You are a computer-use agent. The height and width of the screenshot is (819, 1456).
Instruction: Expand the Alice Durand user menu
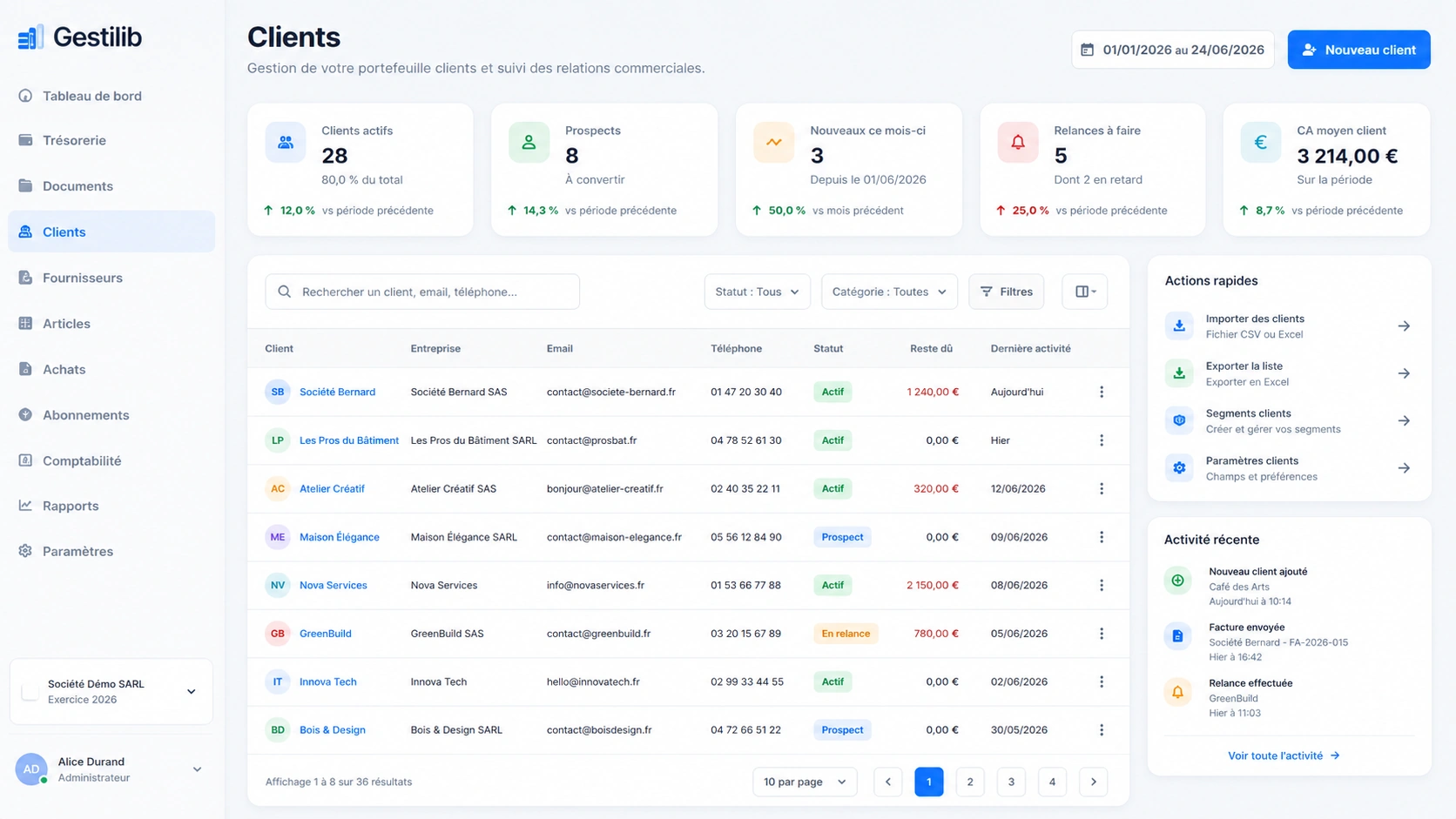(x=111, y=769)
